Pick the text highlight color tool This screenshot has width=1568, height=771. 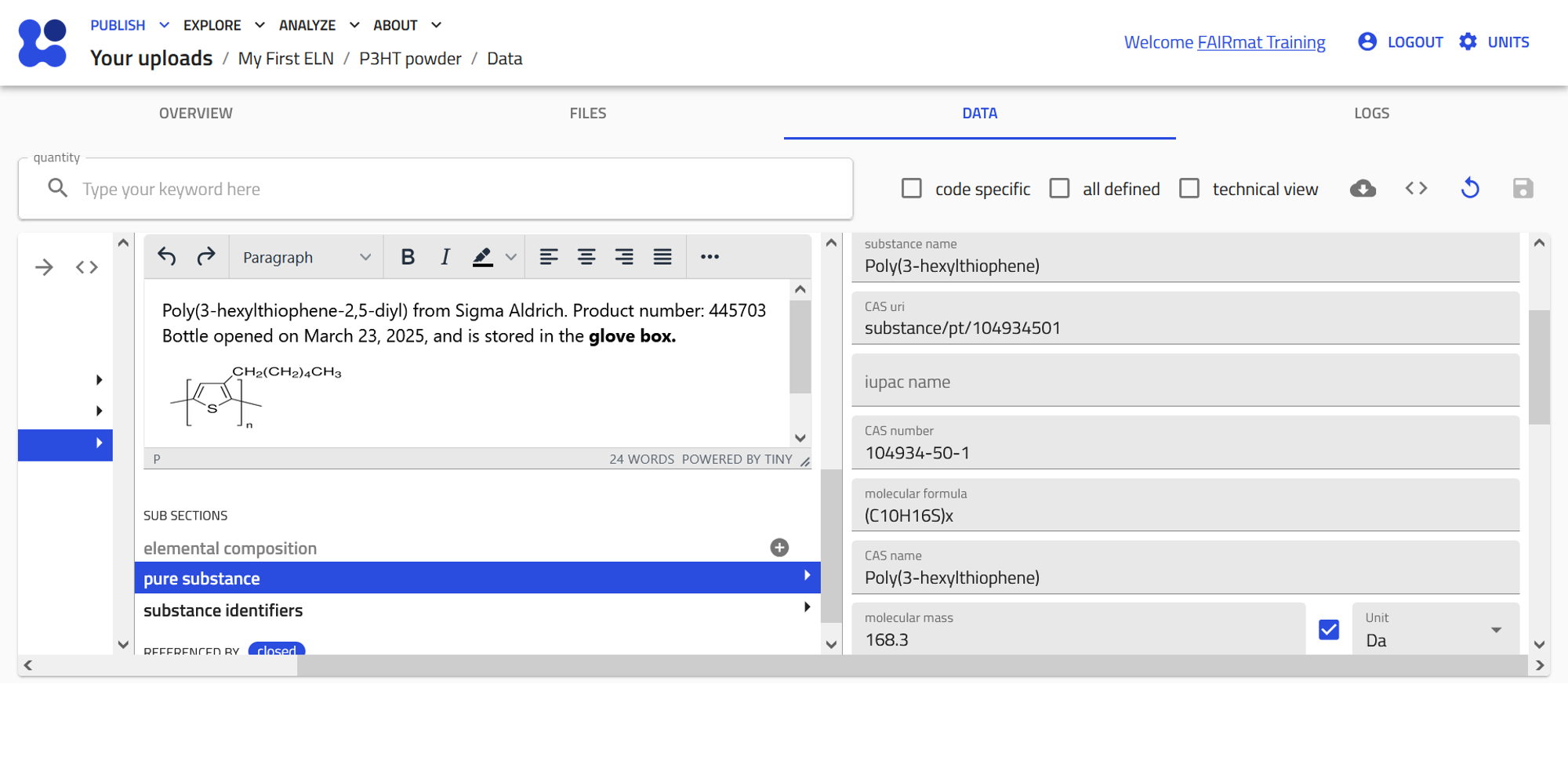pos(483,257)
